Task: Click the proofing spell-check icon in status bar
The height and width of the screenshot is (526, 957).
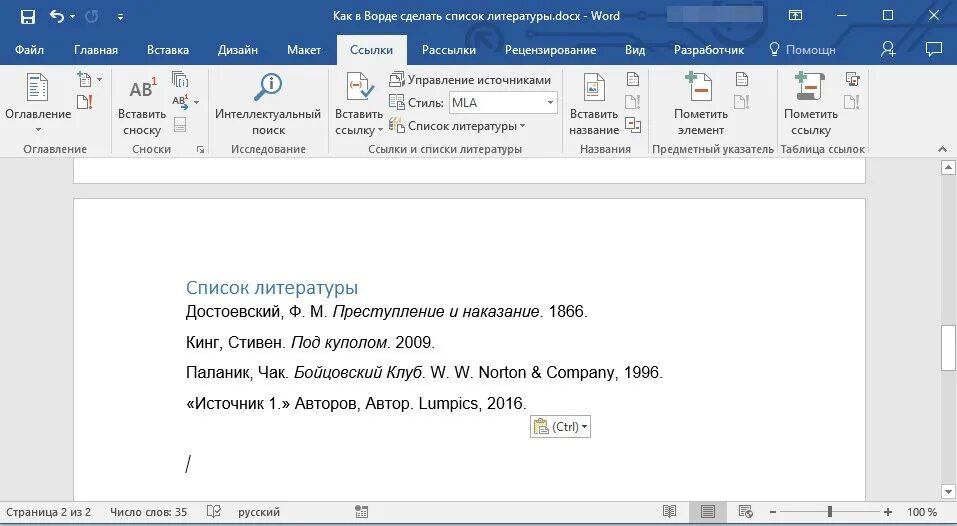Action: (214, 512)
